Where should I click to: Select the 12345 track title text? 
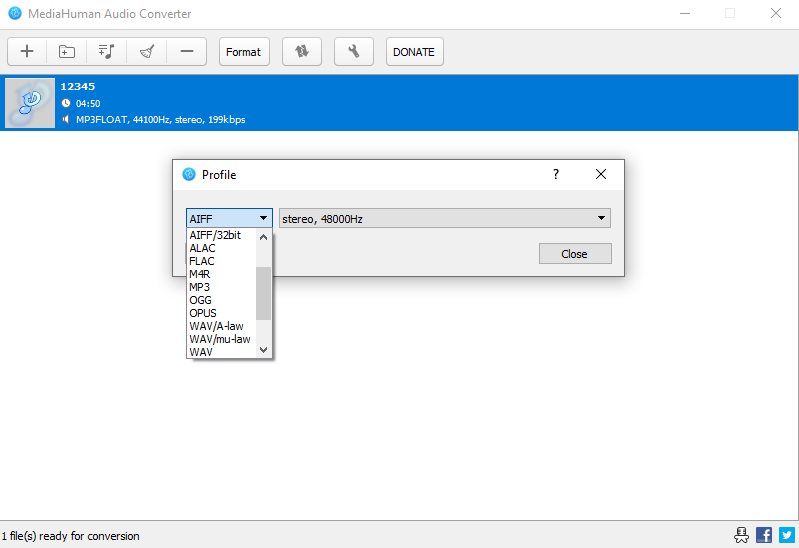77,87
